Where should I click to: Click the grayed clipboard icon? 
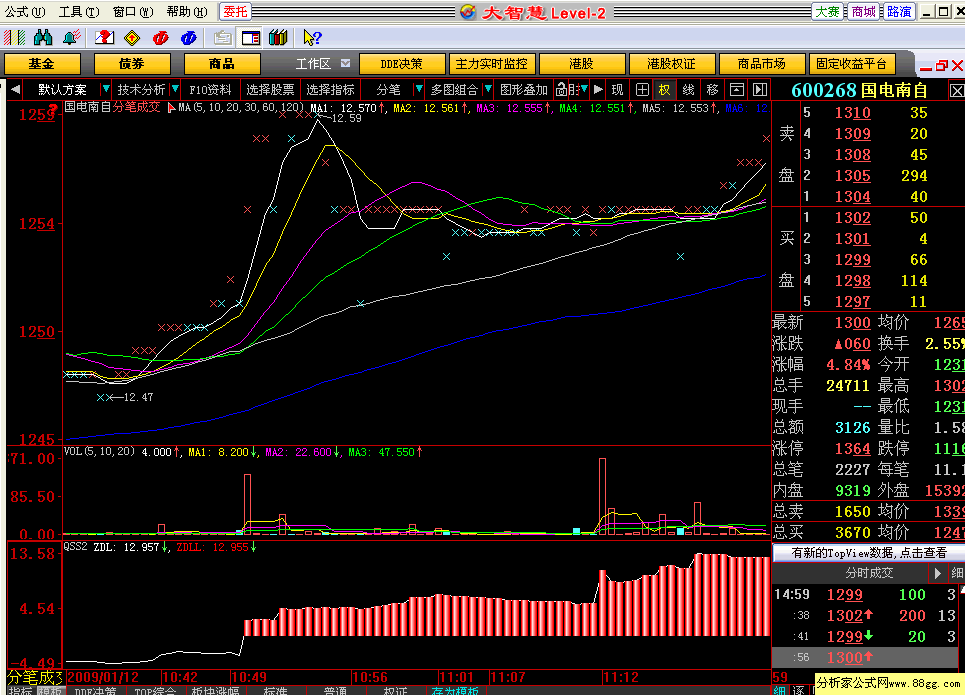(222, 38)
